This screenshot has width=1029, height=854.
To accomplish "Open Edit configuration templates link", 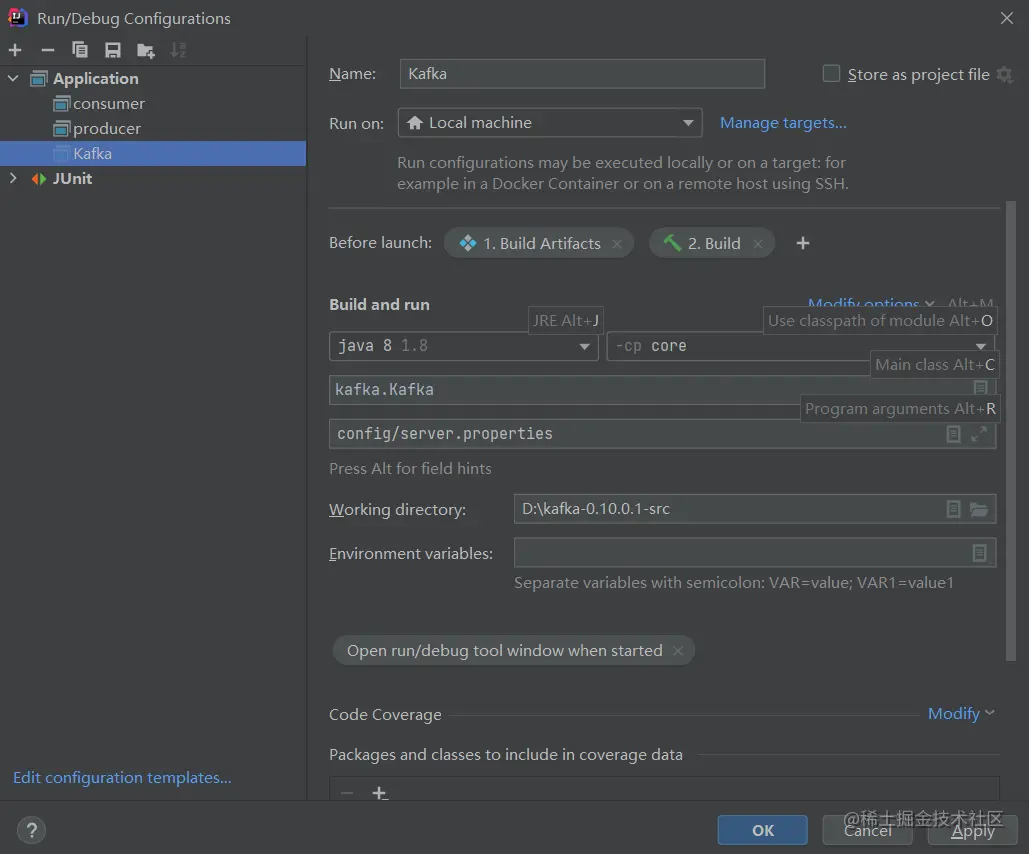I will [x=122, y=777].
